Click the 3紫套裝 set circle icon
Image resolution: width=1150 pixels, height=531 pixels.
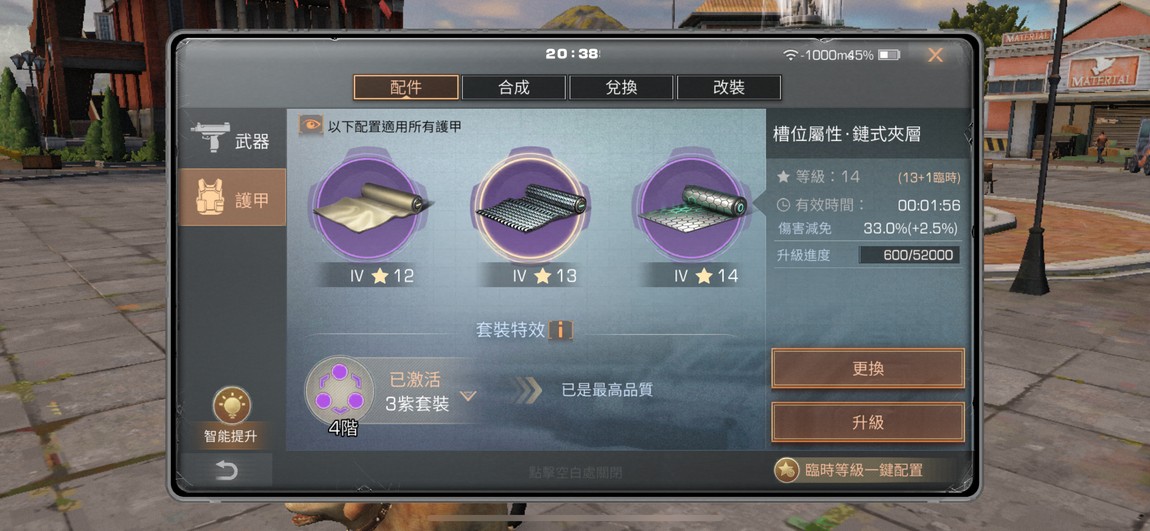pyautogui.click(x=339, y=390)
